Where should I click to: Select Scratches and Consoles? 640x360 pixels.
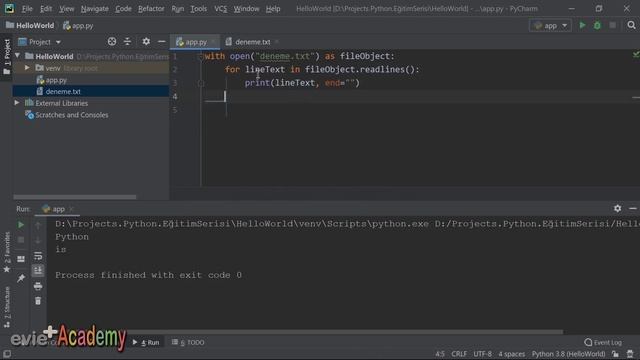pyautogui.click(x=71, y=115)
